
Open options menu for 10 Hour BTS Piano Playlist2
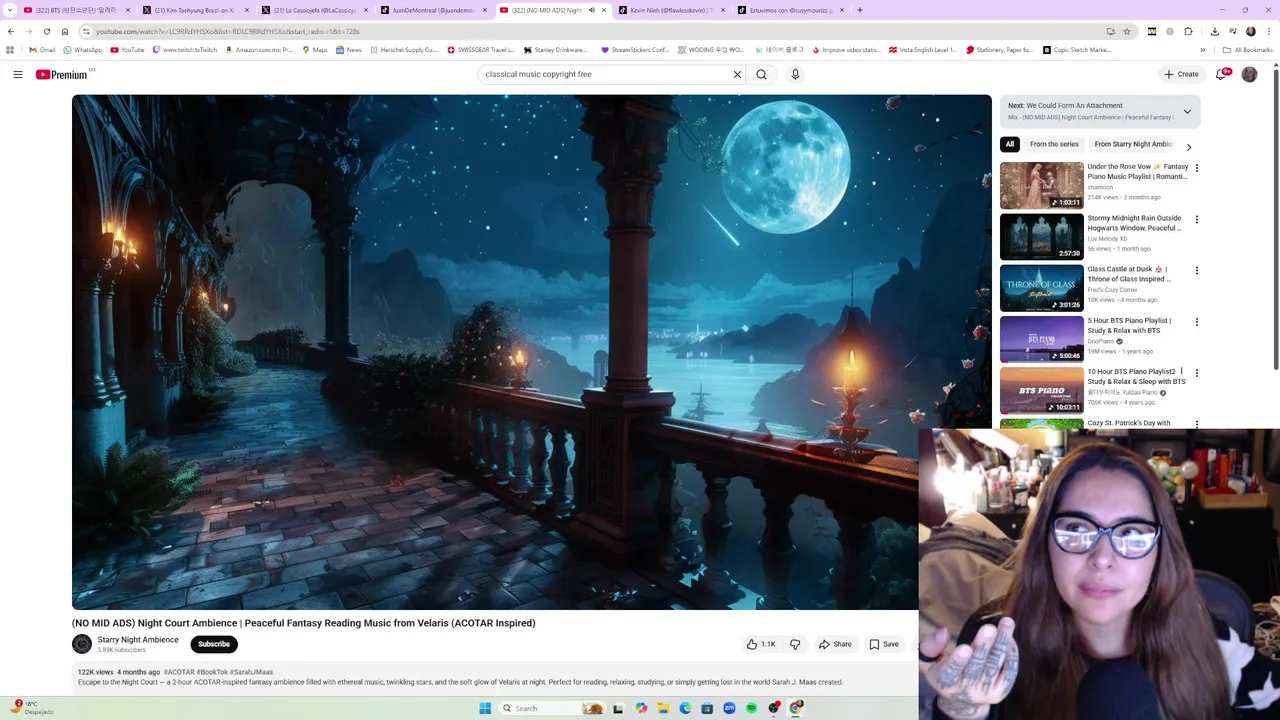click(1197, 373)
